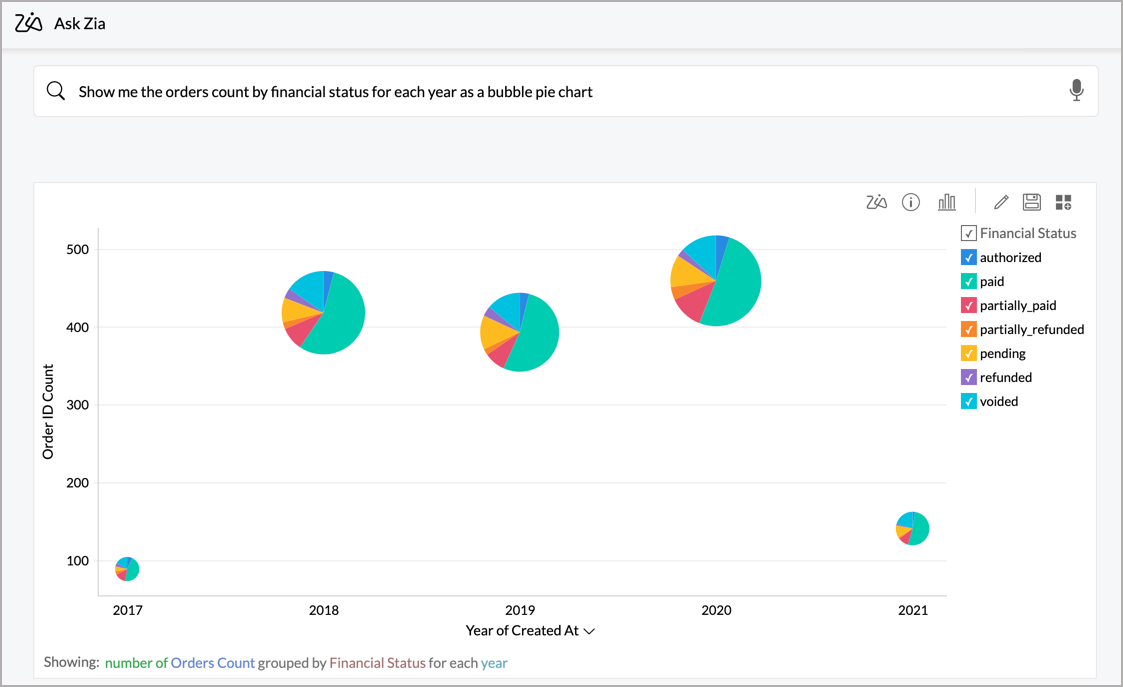Uncheck the authorized legend checkbox
The image size is (1123, 687).
968,258
